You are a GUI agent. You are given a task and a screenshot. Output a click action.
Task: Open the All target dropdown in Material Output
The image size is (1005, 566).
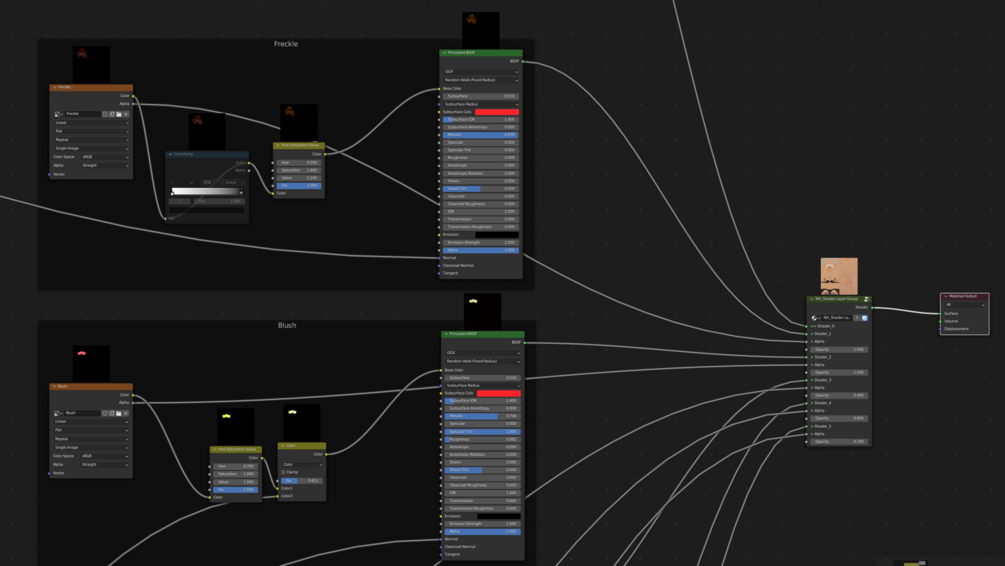pos(965,305)
